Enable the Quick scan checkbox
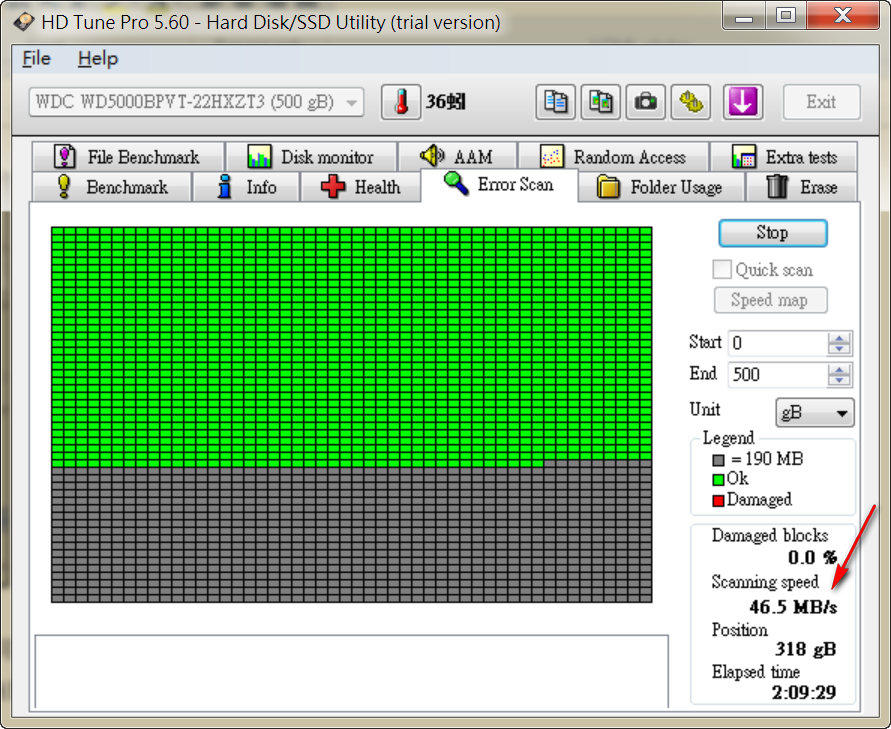This screenshot has height=729, width=891. (x=722, y=269)
